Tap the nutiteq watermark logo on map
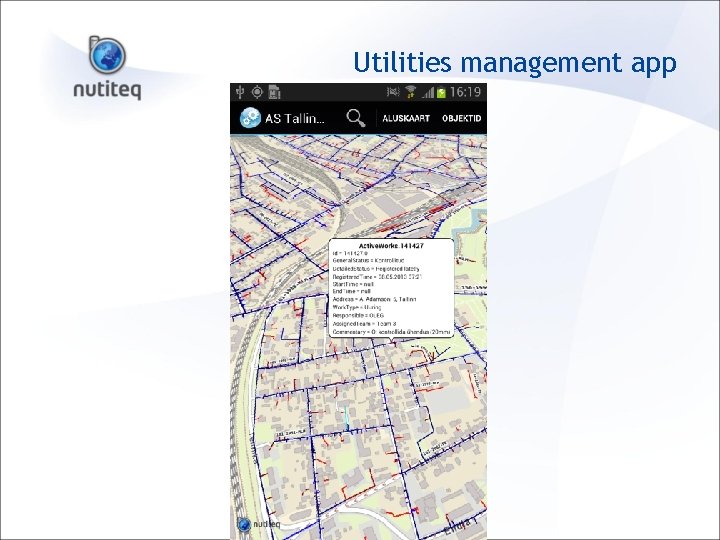 (259, 524)
